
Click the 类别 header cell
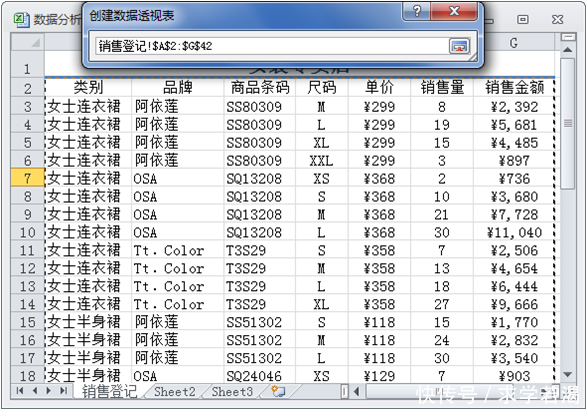pos(88,88)
